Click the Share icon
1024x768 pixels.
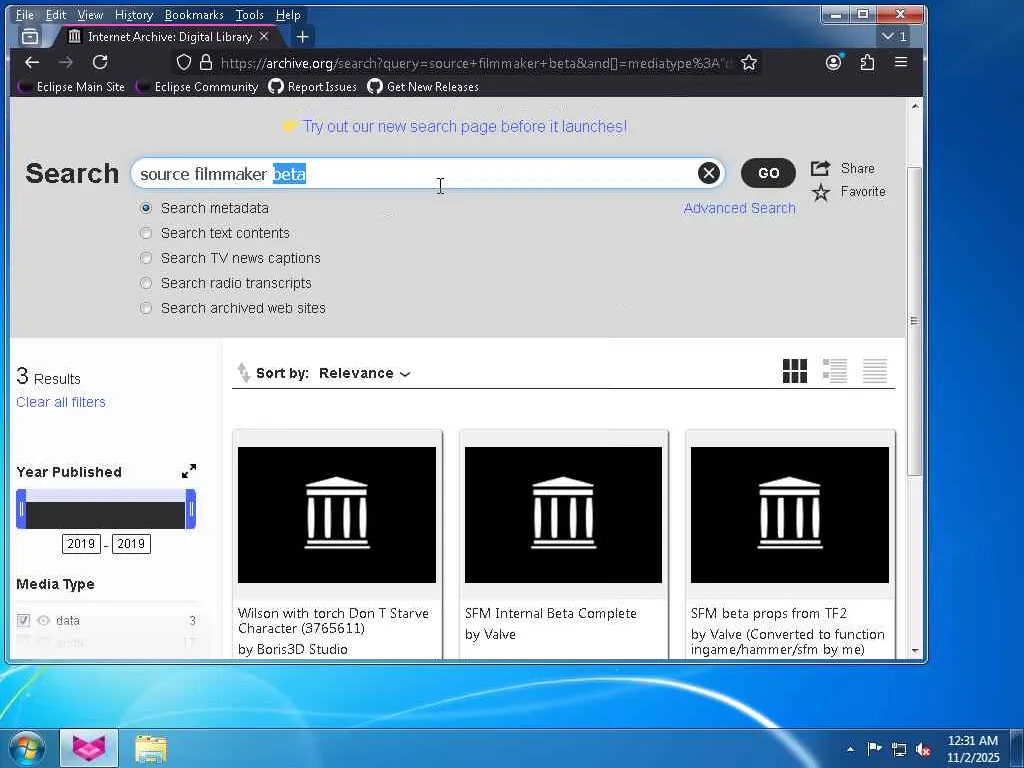point(821,168)
